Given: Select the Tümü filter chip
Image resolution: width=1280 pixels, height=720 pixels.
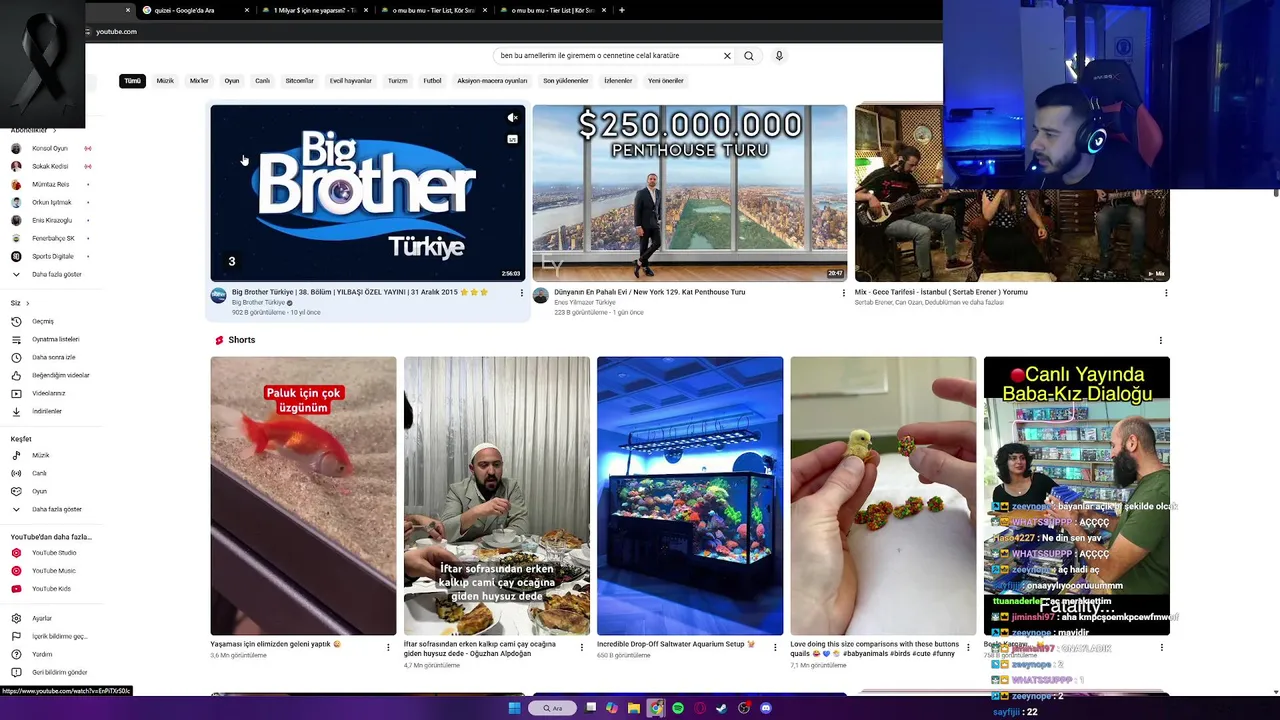Looking at the screenshot, I should pyautogui.click(x=132, y=81).
